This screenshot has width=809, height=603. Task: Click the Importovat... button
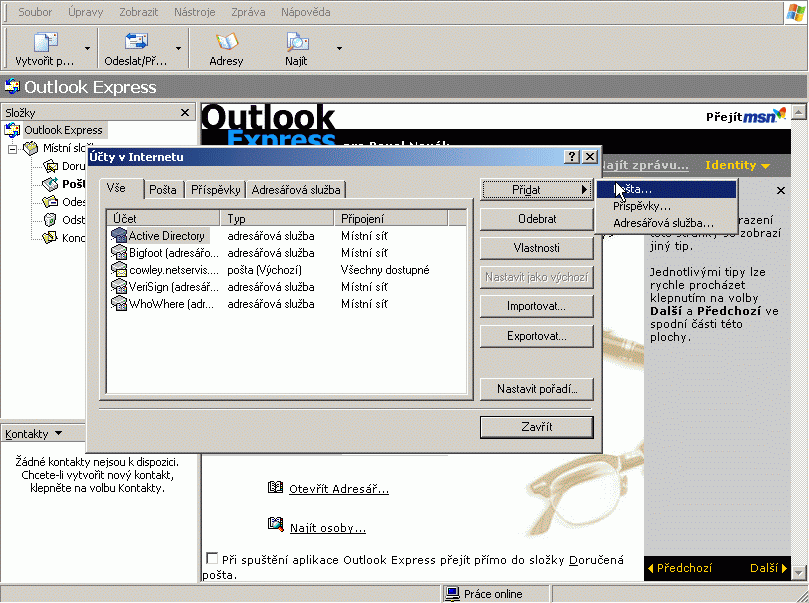pyautogui.click(x=537, y=306)
